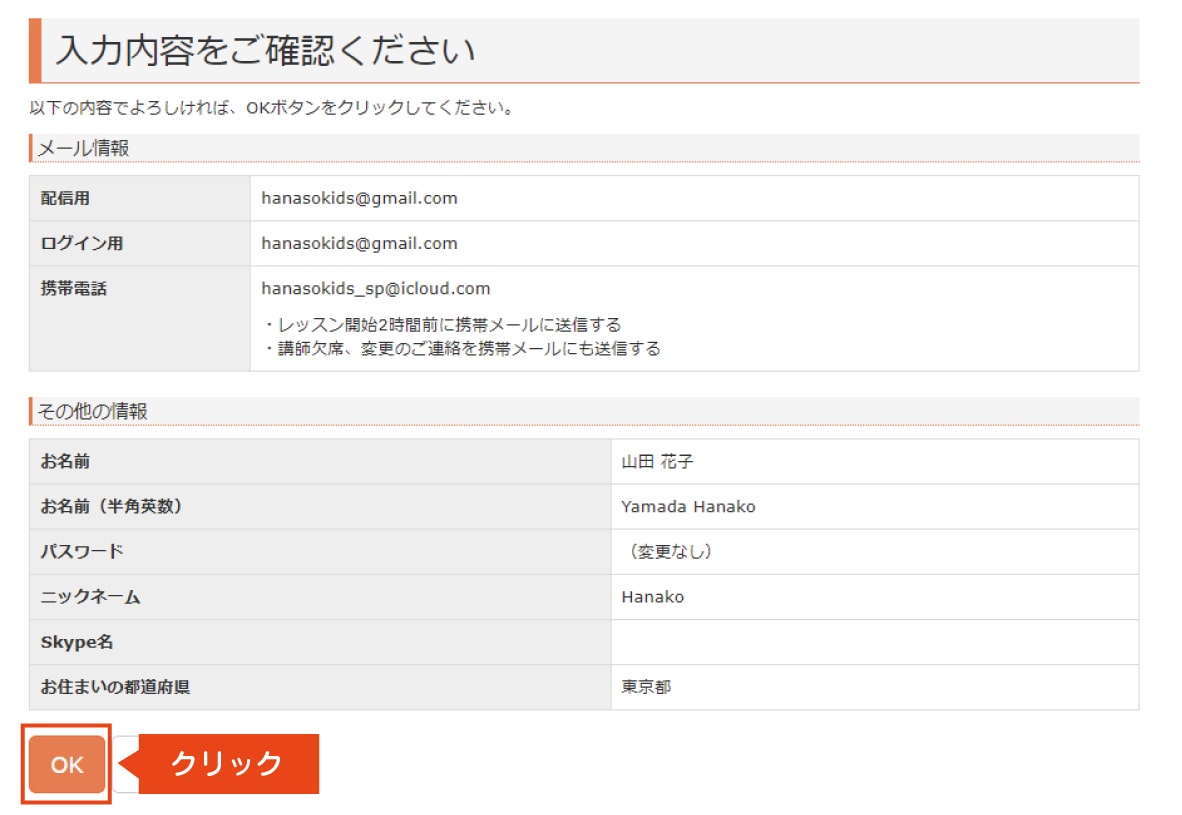Click the password value （変更なし）
Viewport: 1182px width, 815px height.
click(668, 552)
